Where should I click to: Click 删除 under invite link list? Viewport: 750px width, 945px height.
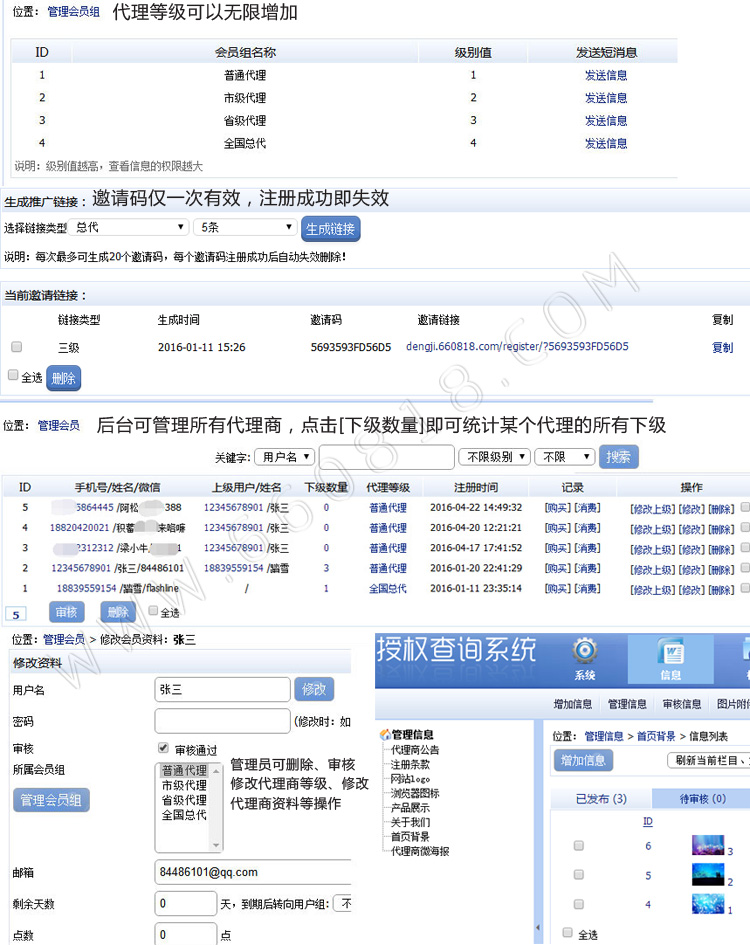pyautogui.click(x=63, y=378)
